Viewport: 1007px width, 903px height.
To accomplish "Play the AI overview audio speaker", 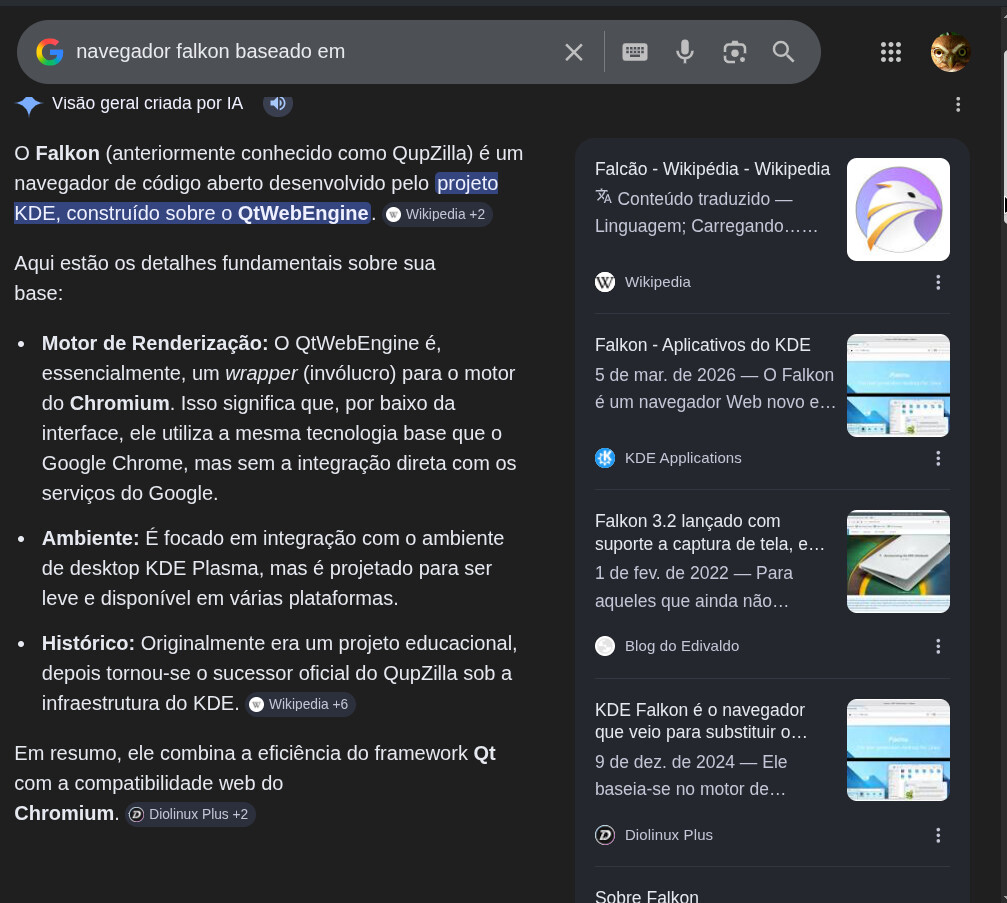I will click(x=278, y=103).
